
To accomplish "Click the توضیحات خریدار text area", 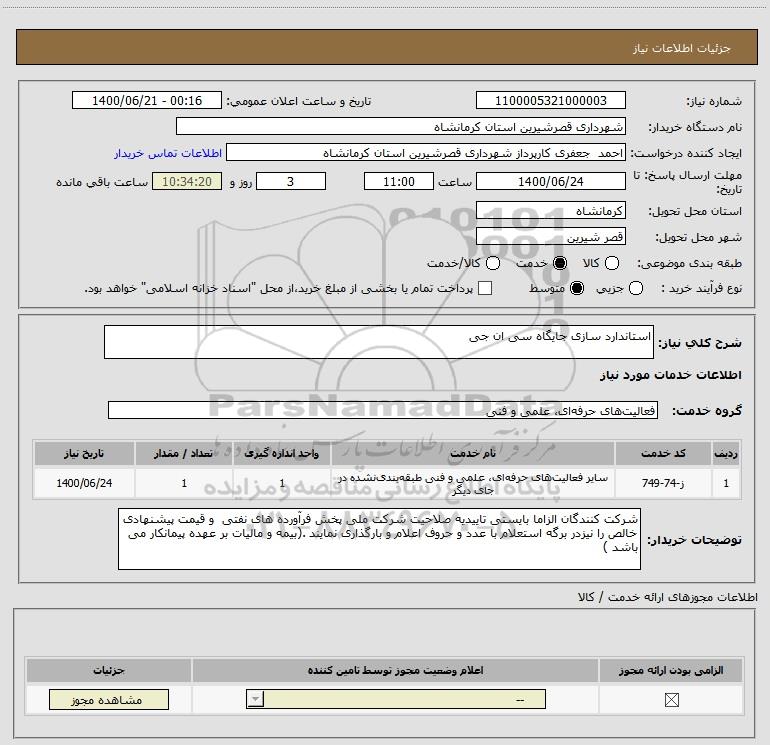I will pos(380,539).
